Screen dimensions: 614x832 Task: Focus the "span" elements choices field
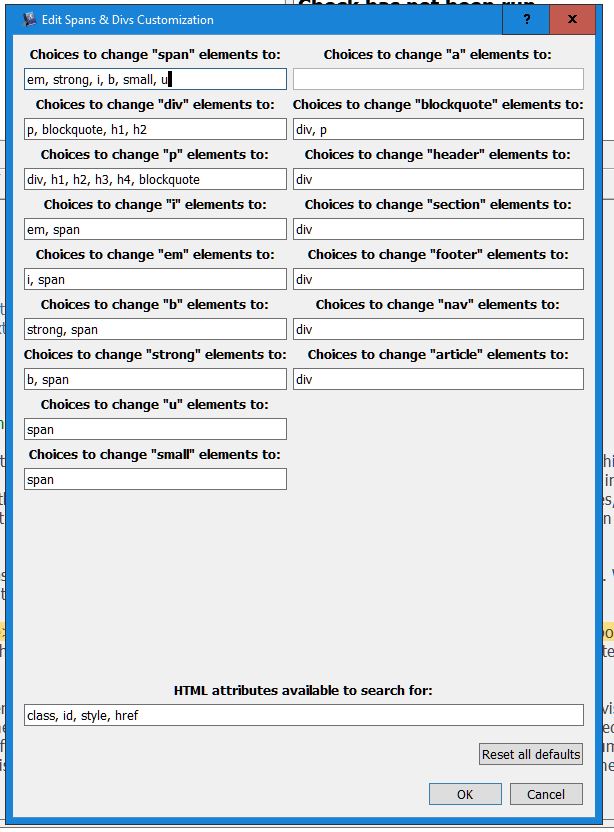click(155, 79)
